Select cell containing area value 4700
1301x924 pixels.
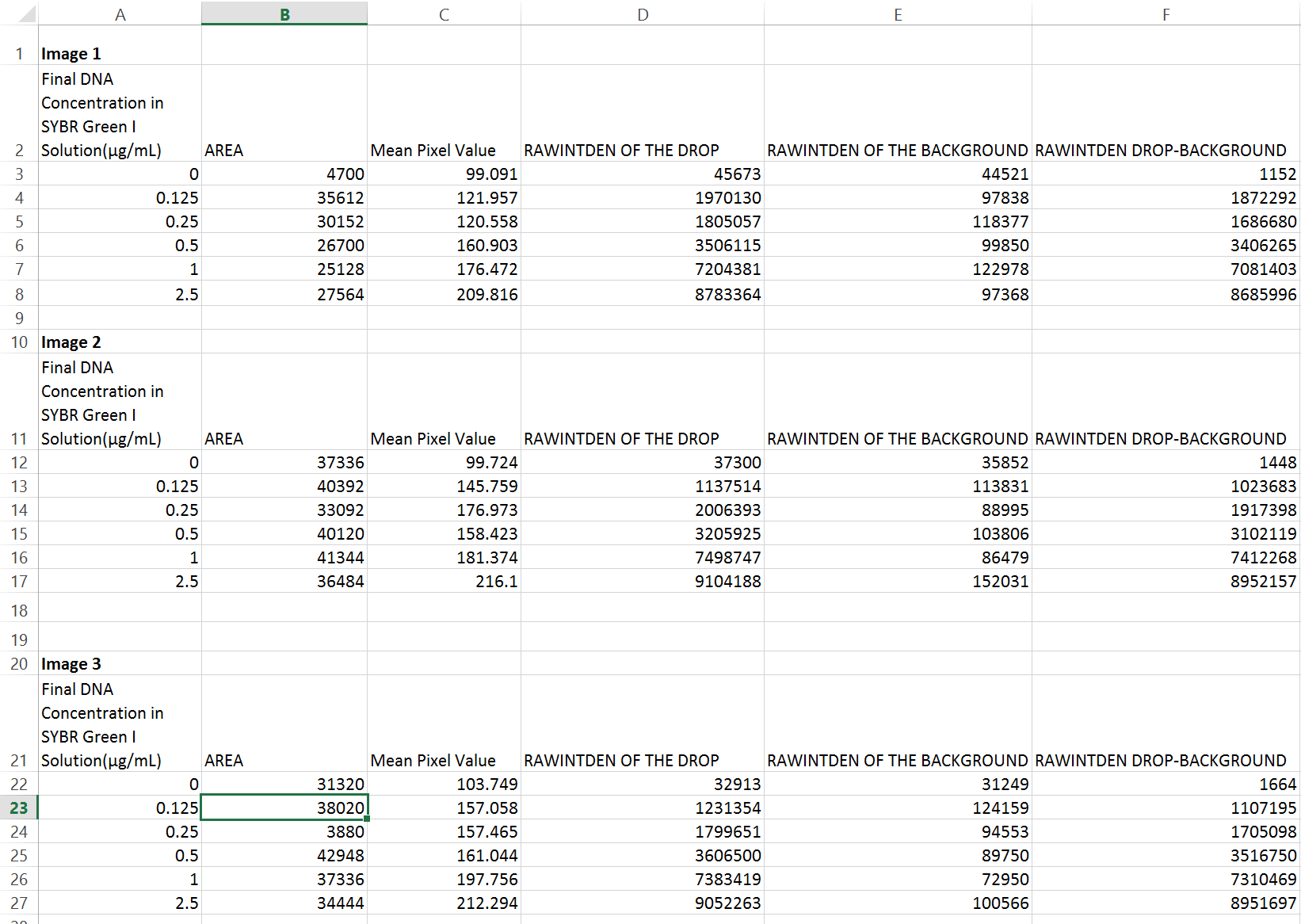pyautogui.click(x=284, y=174)
